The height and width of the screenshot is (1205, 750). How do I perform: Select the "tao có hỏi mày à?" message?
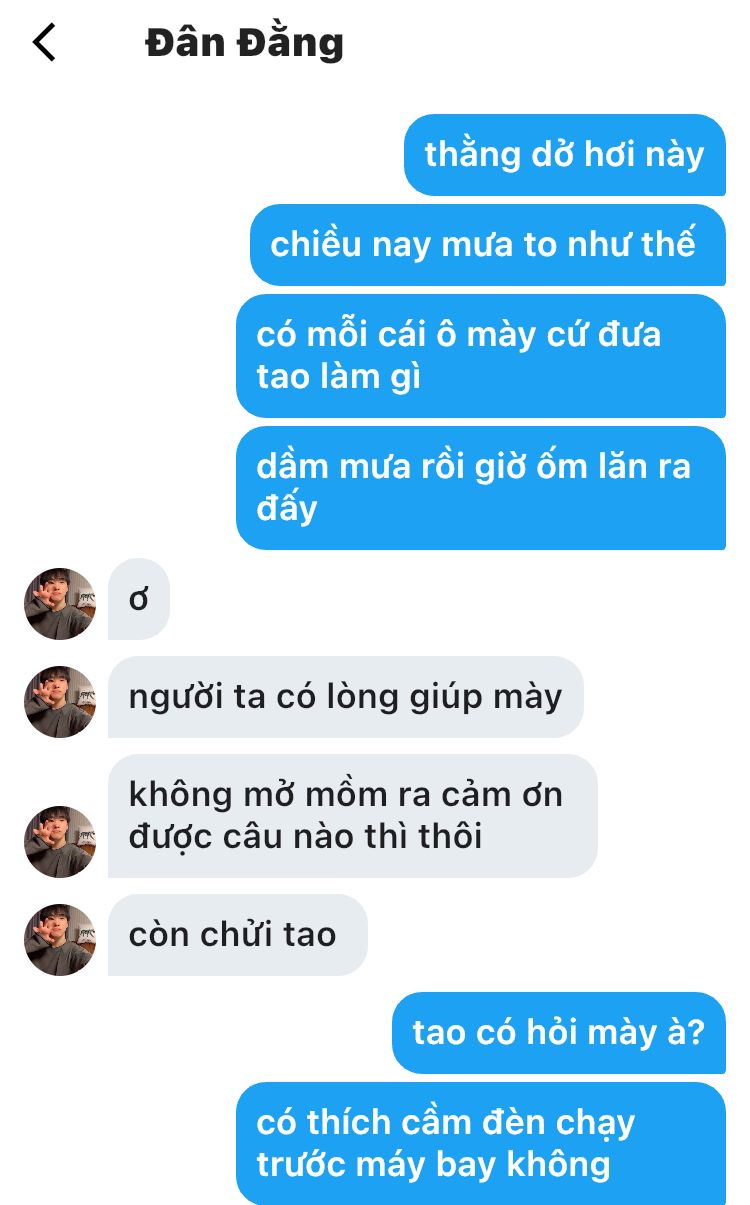[559, 1033]
